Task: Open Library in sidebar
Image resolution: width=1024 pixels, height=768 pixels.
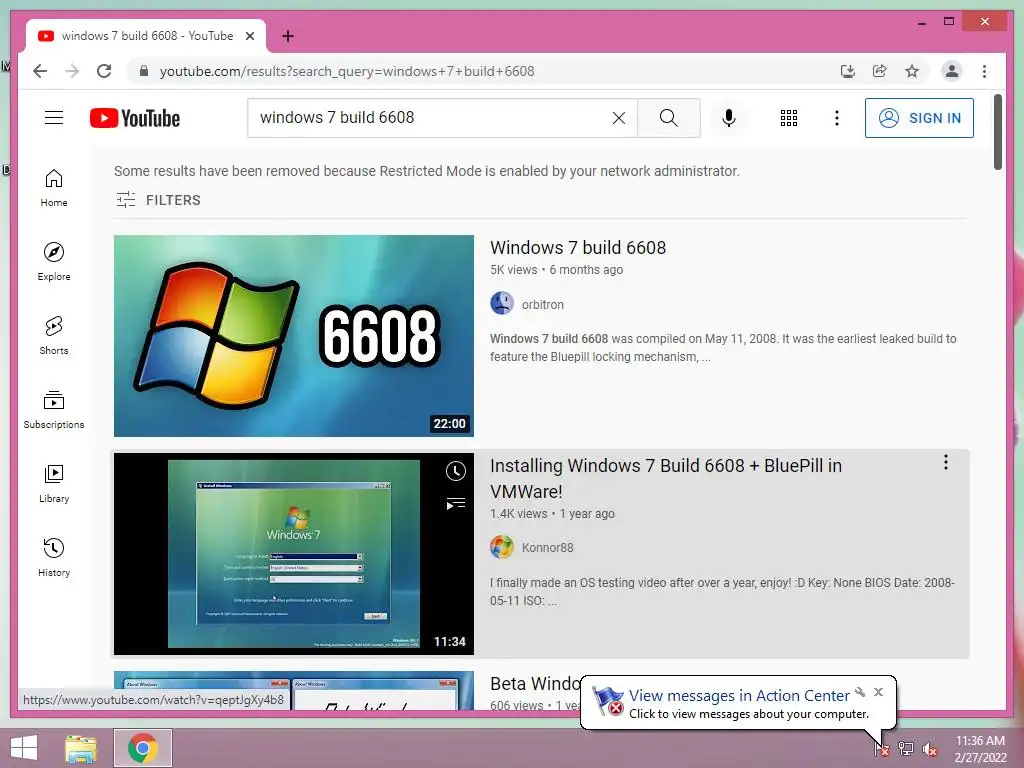Action: (54, 484)
